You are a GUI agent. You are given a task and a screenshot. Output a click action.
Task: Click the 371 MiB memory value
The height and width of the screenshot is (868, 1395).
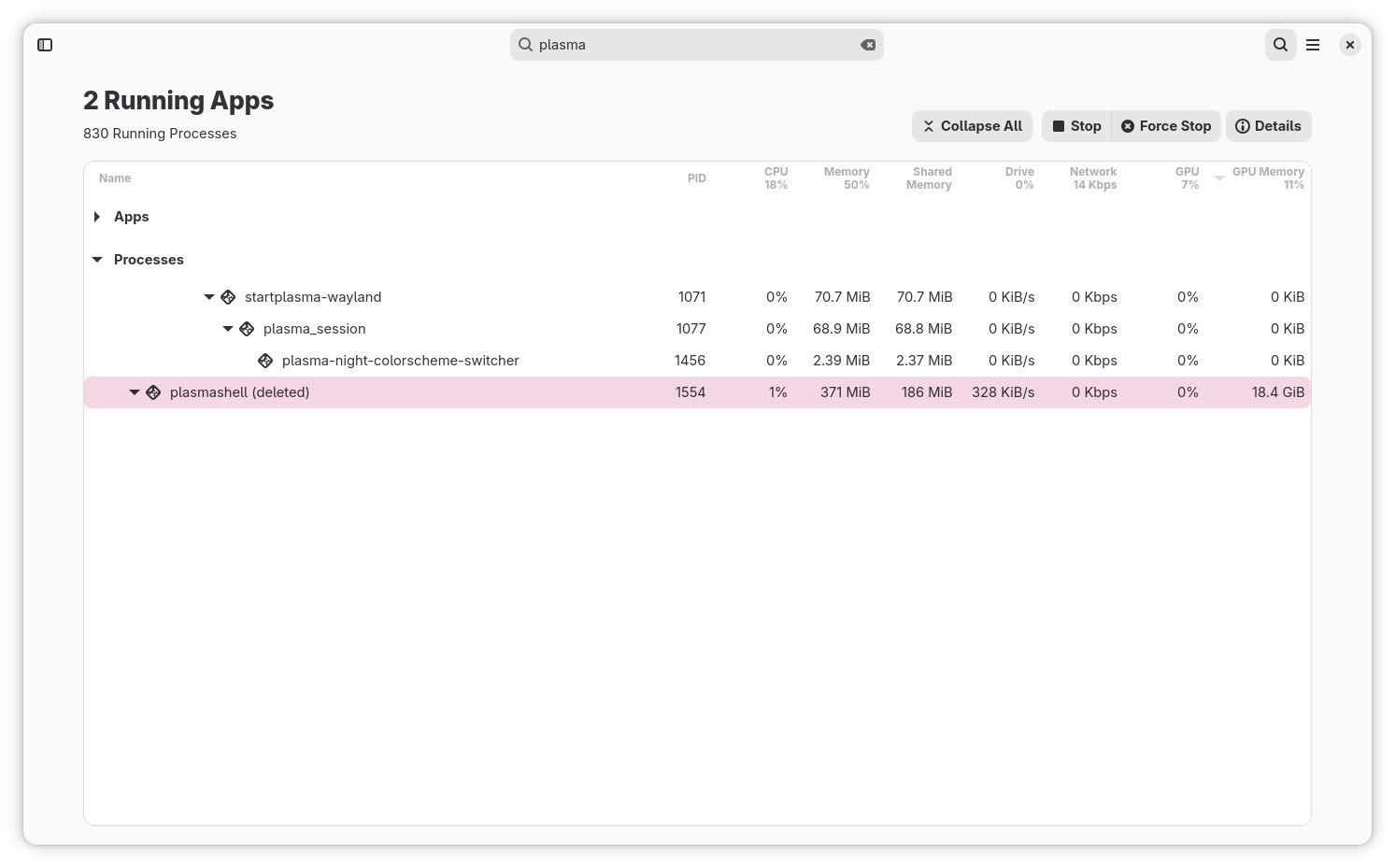846,392
